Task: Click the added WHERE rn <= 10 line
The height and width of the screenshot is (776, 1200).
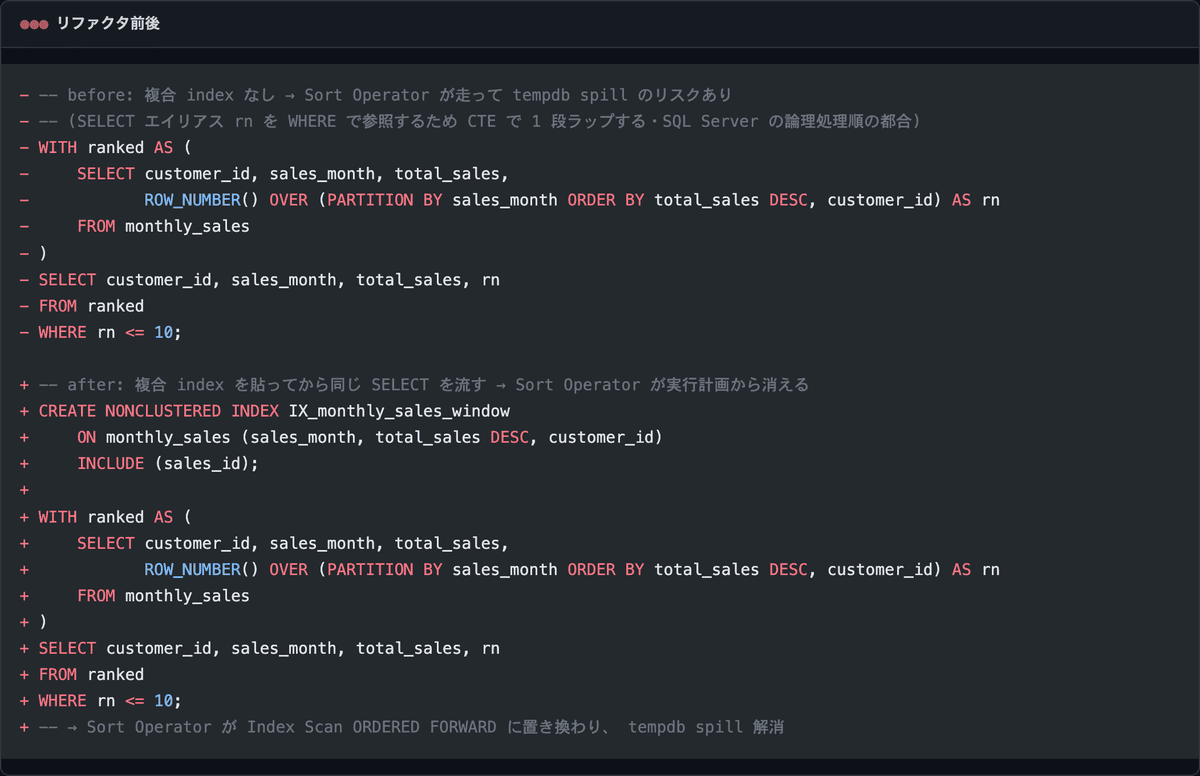Action: (101, 701)
